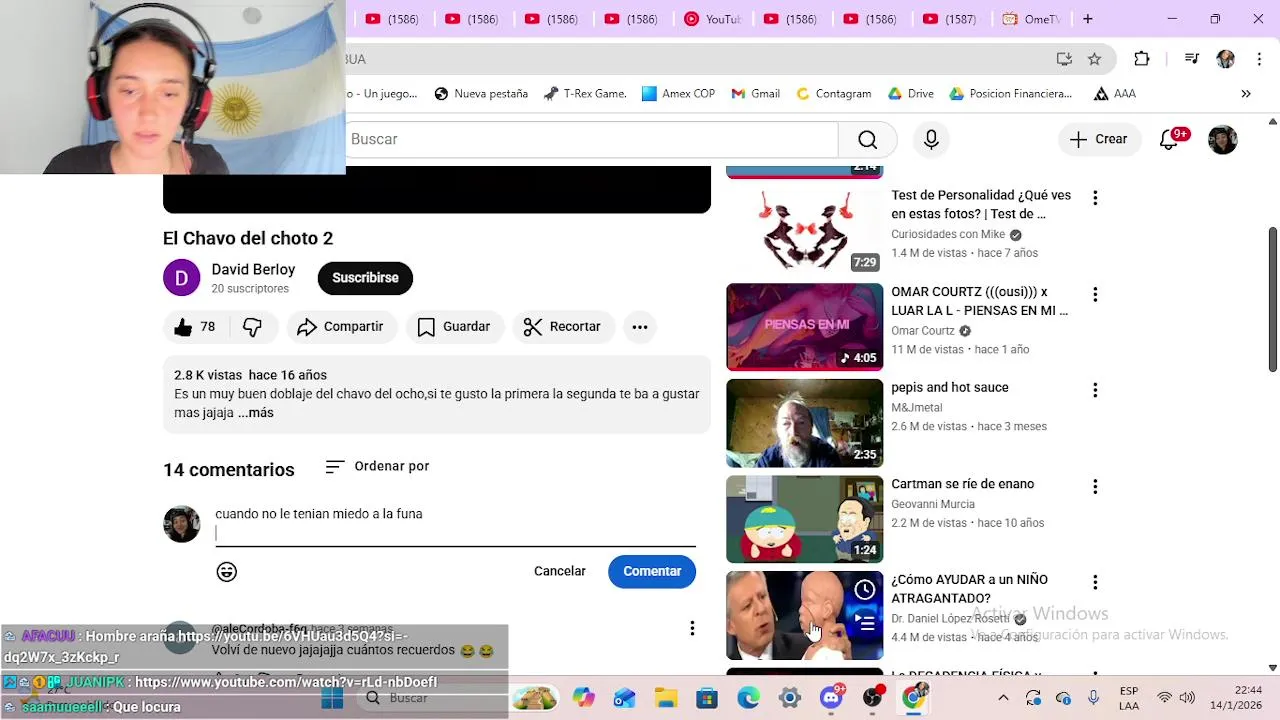Open a new browser tab with plus

click(1087, 19)
